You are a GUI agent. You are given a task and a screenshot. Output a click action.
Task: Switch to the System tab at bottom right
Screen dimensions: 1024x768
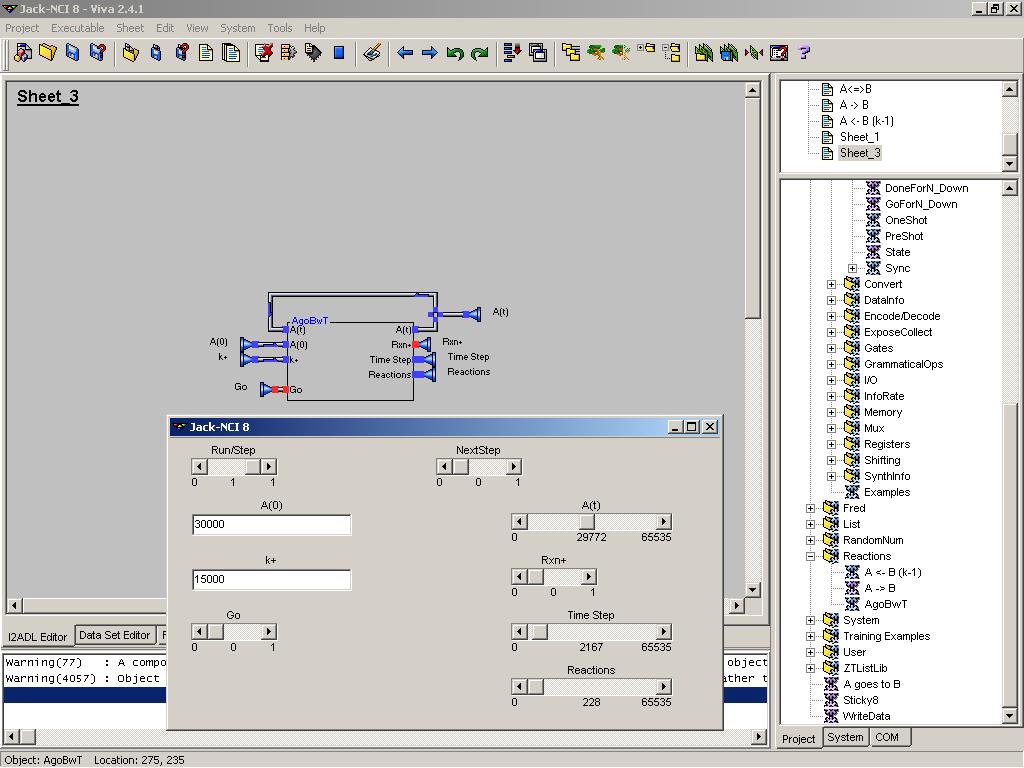[845, 737]
